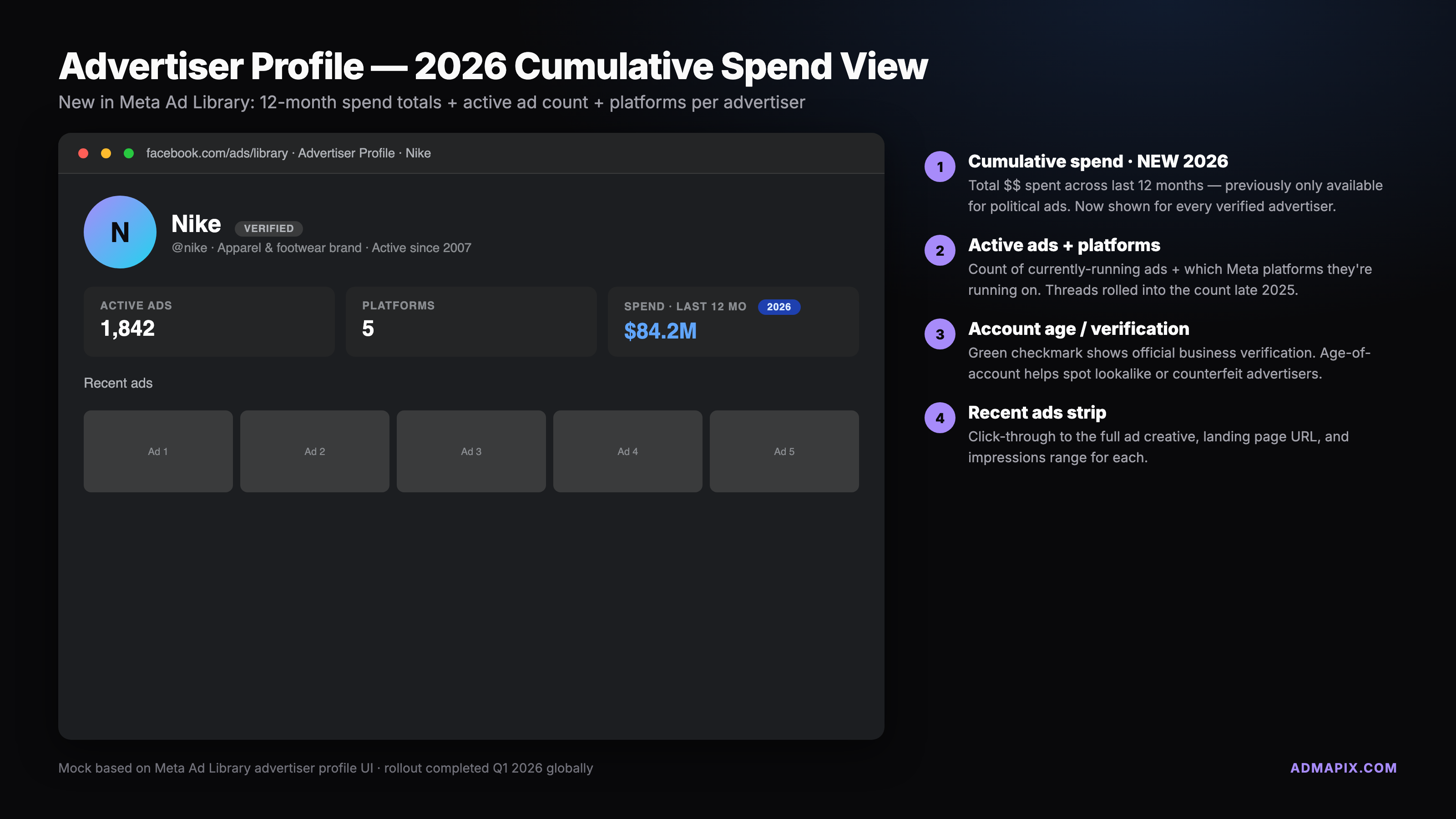Select the Active Ads 1,842 card
1456x819 pixels.
click(x=208, y=321)
